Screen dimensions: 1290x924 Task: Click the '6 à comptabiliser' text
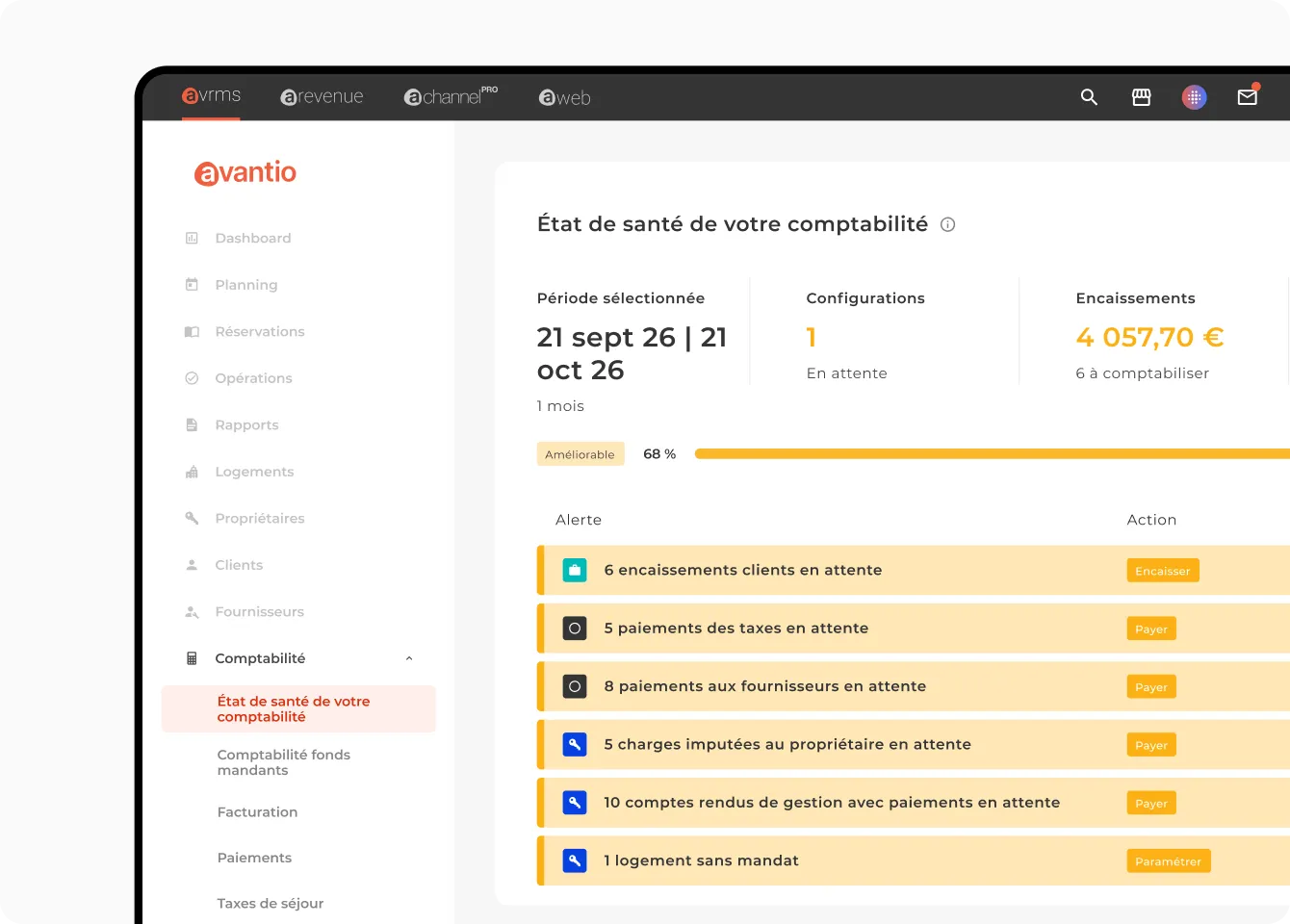click(x=1142, y=373)
